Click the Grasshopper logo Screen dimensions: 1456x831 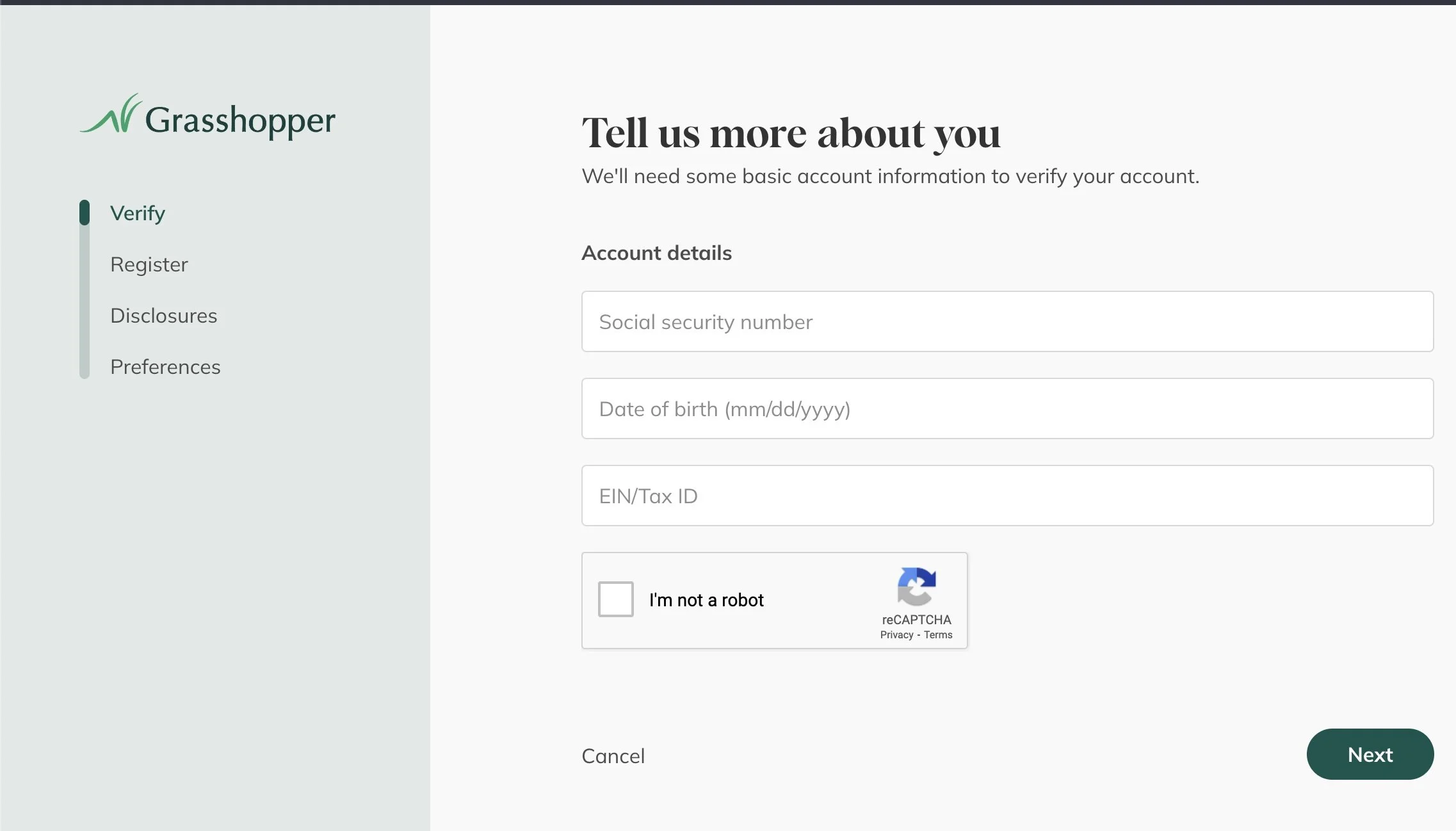207,117
